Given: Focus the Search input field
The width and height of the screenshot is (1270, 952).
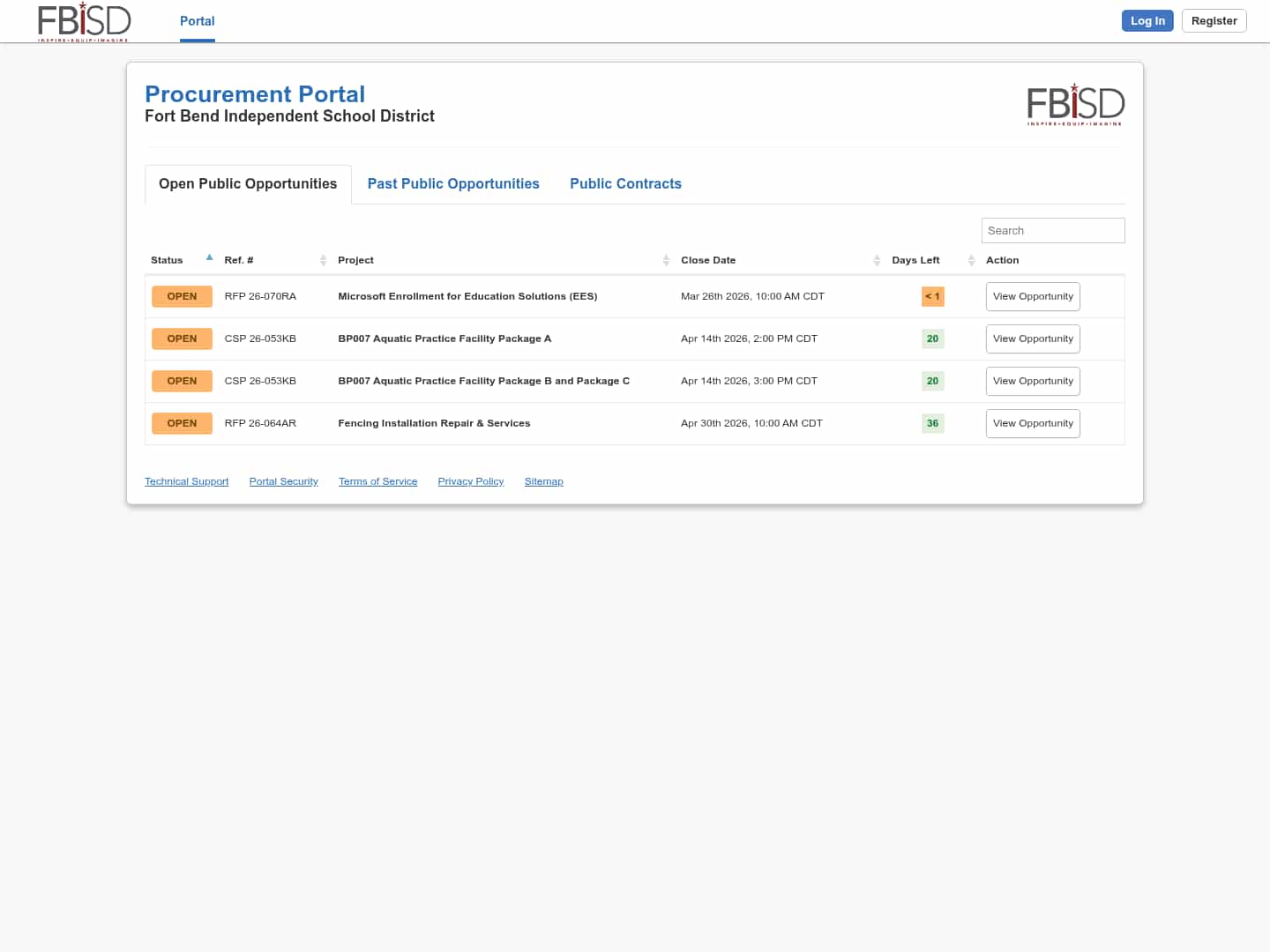Looking at the screenshot, I should pyautogui.click(x=1052, y=231).
